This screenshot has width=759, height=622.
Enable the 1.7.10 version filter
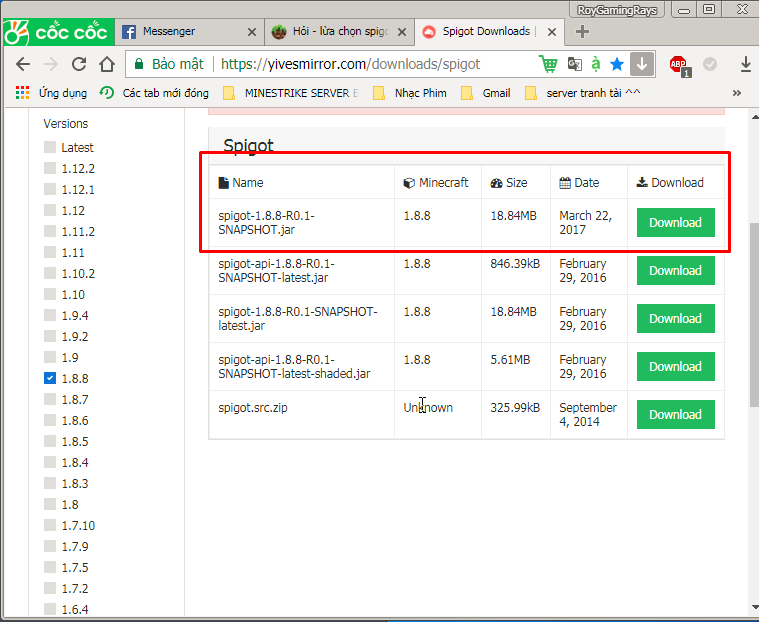50,525
